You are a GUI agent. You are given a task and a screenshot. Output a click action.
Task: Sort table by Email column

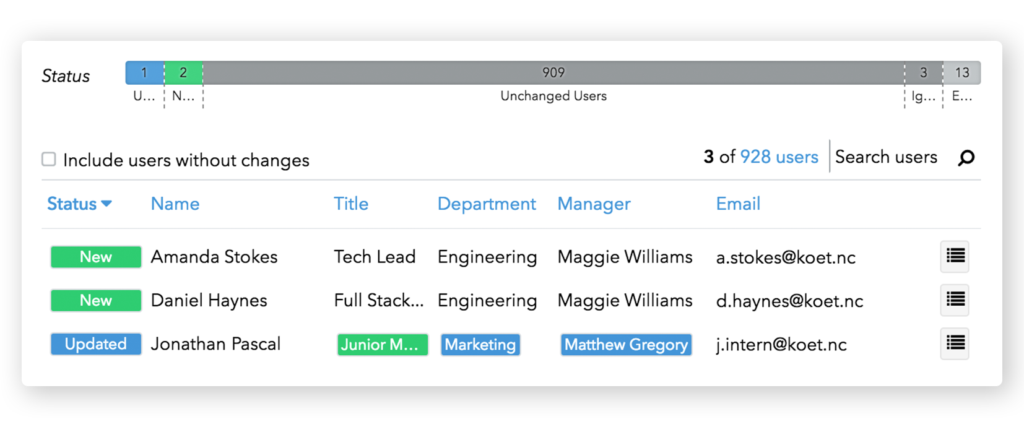[x=738, y=204]
